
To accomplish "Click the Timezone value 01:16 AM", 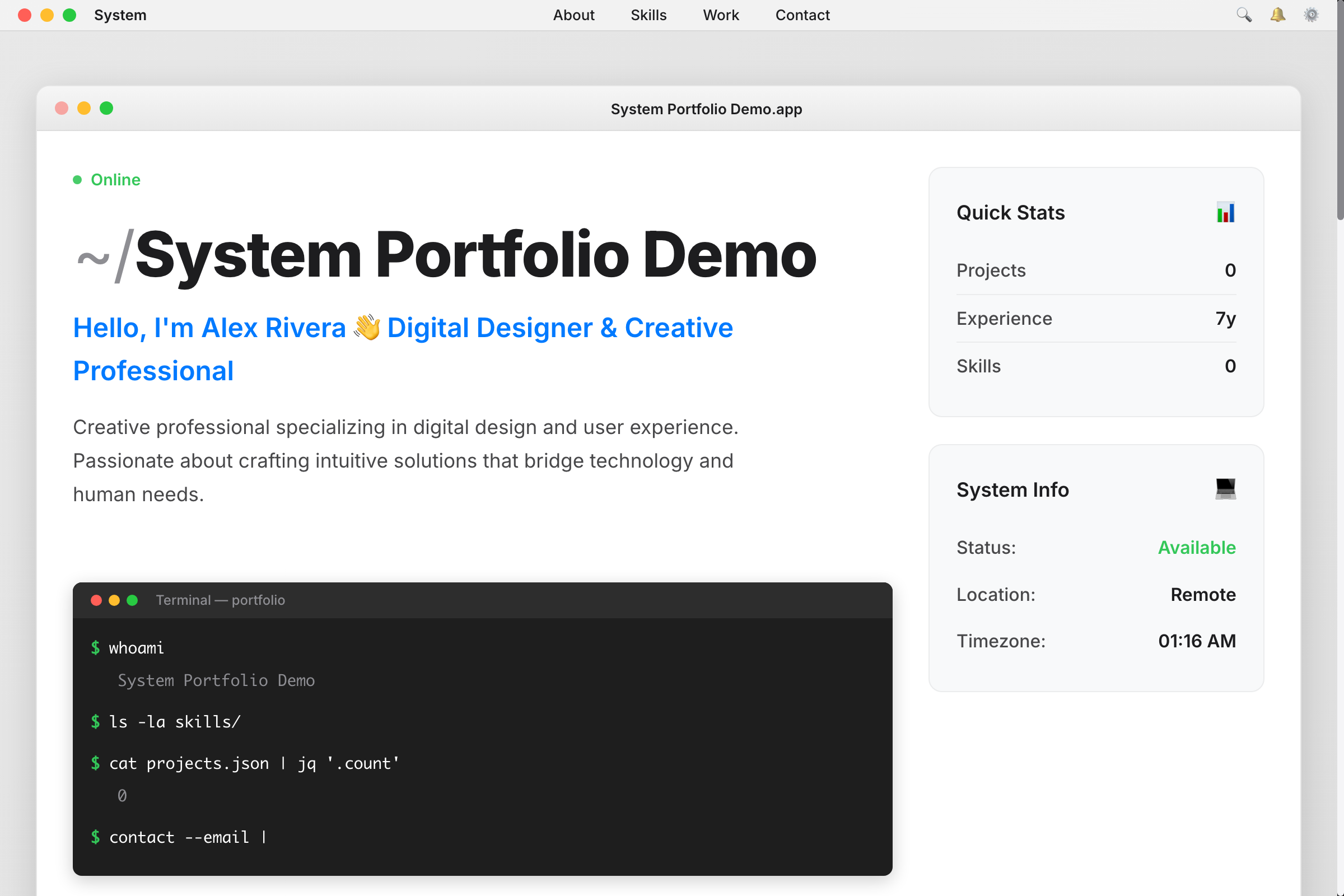I will [1197, 641].
